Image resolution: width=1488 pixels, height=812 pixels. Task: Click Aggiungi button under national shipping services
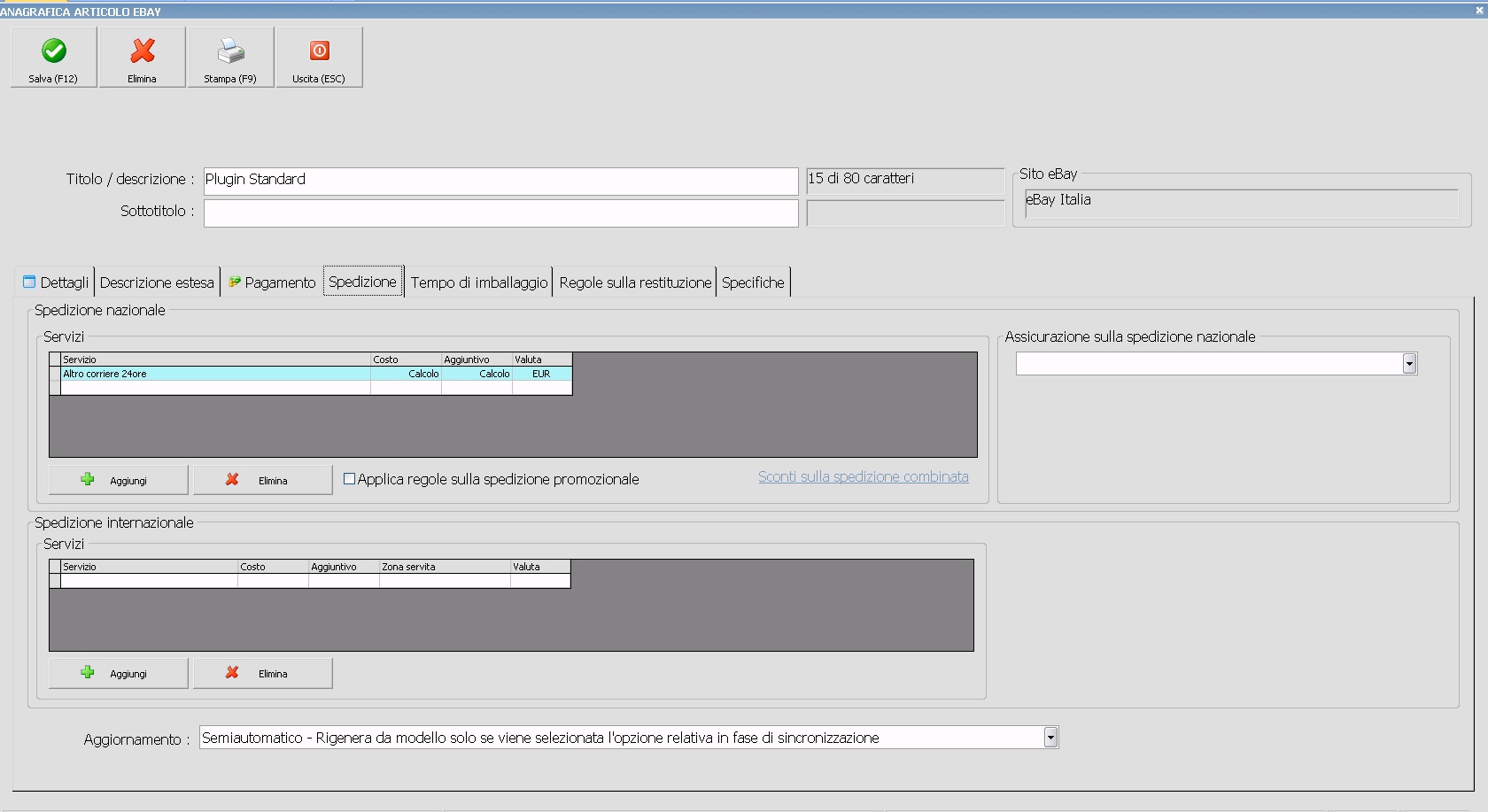tap(119, 480)
